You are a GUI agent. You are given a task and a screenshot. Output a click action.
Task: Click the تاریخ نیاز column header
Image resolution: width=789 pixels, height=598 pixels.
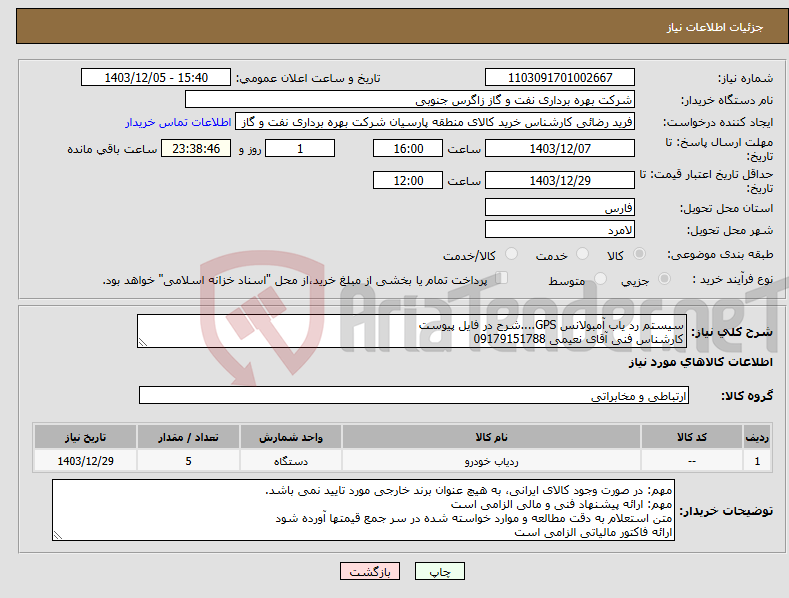pos(85,437)
